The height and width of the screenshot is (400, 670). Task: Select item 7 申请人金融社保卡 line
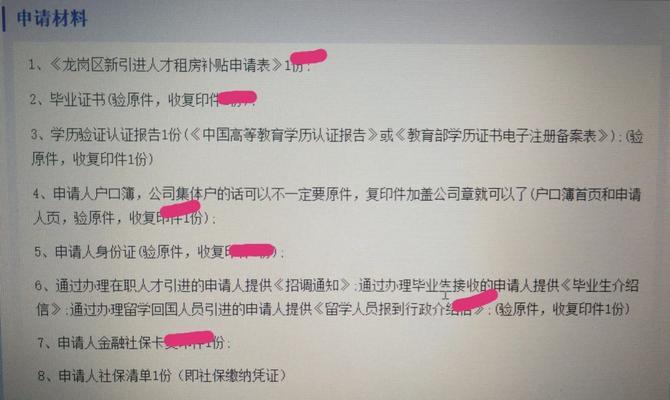click(133, 343)
